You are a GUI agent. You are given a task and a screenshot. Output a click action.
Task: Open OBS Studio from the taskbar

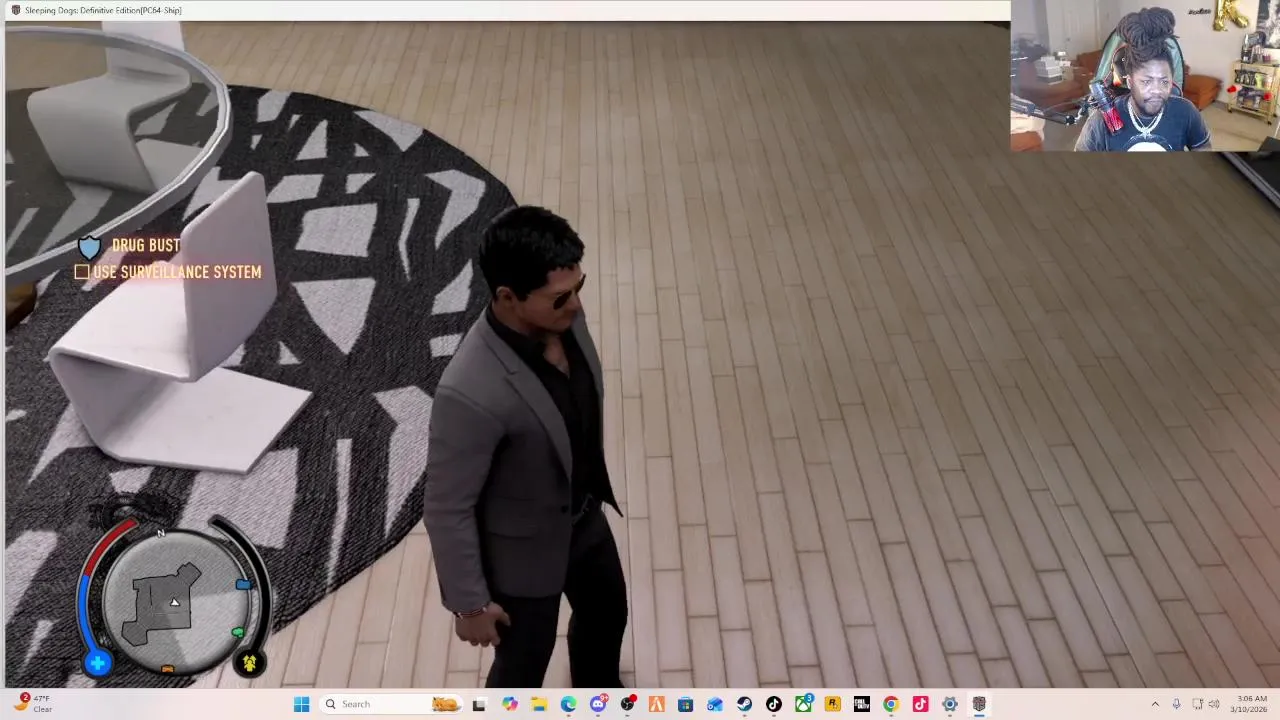point(627,704)
